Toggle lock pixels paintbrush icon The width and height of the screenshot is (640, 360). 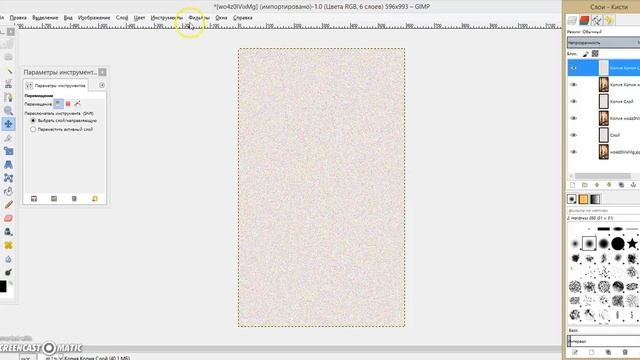coord(585,53)
